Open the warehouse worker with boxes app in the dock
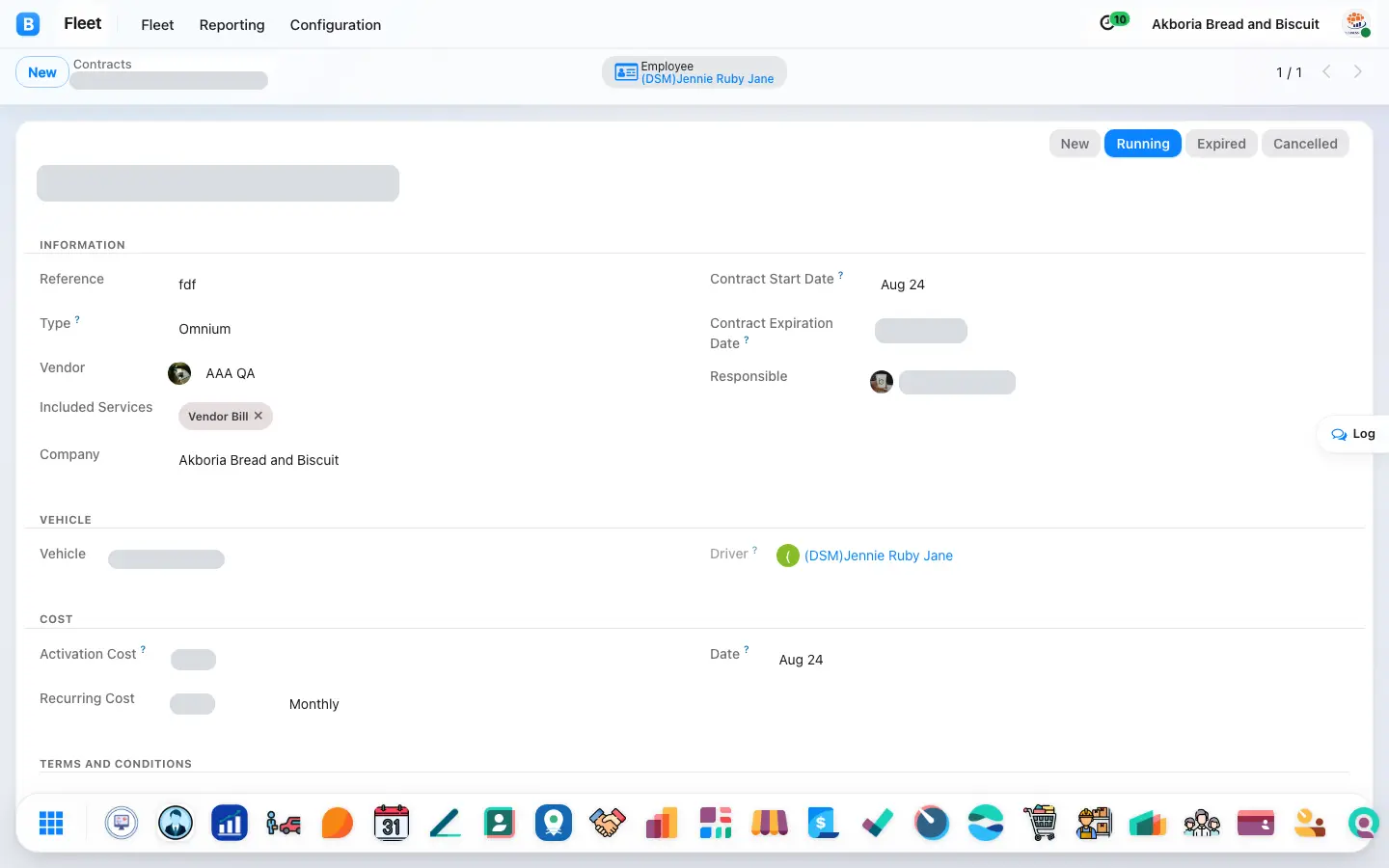Screen dimensions: 1389x868 1094,823
